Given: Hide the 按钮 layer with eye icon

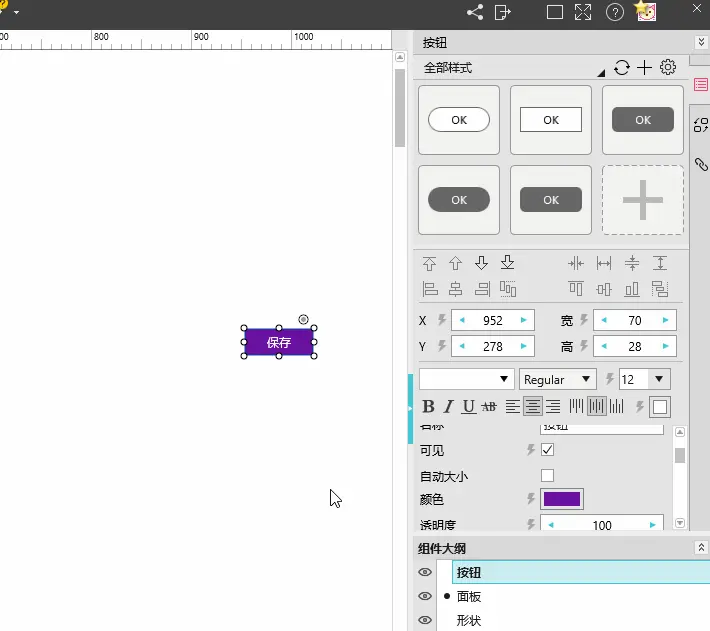Looking at the screenshot, I should pos(425,572).
